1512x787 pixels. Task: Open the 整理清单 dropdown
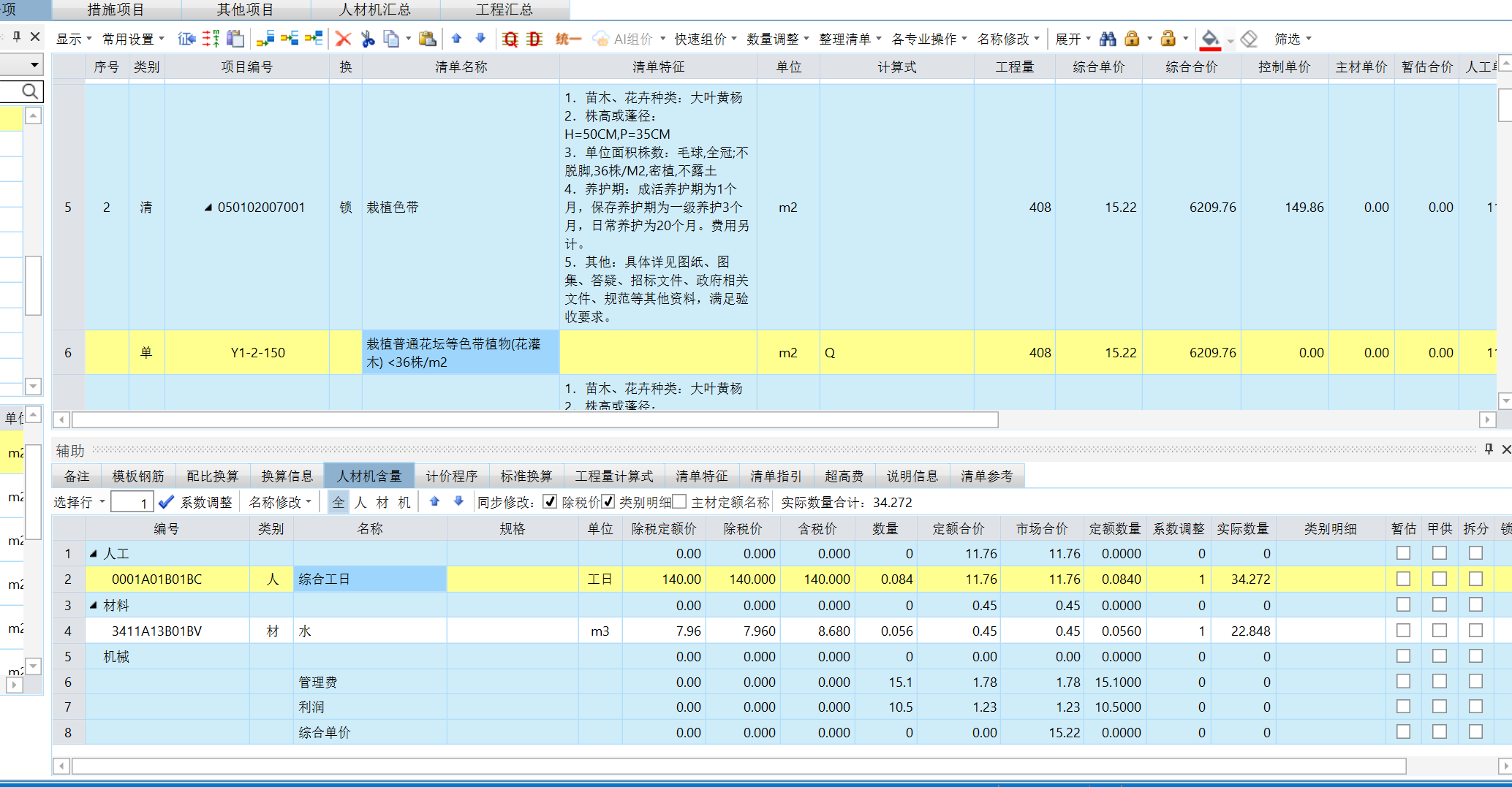(850, 39)
